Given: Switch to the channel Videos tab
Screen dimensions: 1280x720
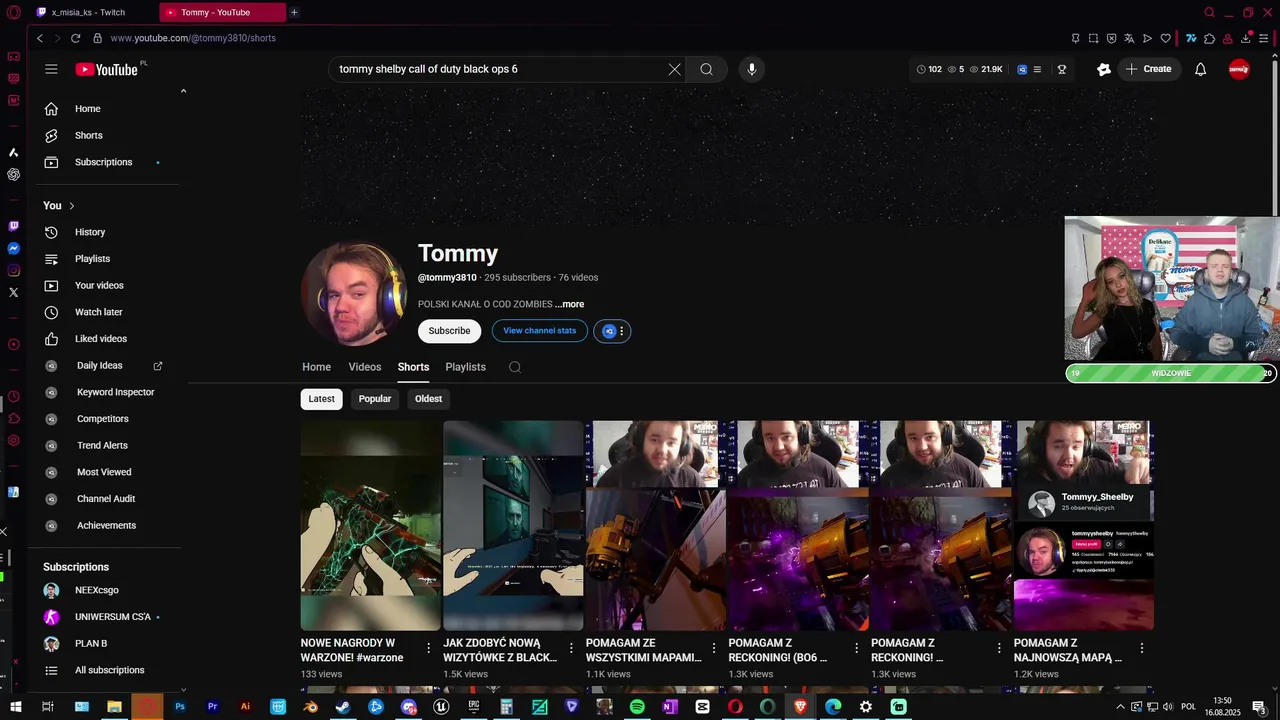Looking at the screenshot, I should tap(365, 367).
